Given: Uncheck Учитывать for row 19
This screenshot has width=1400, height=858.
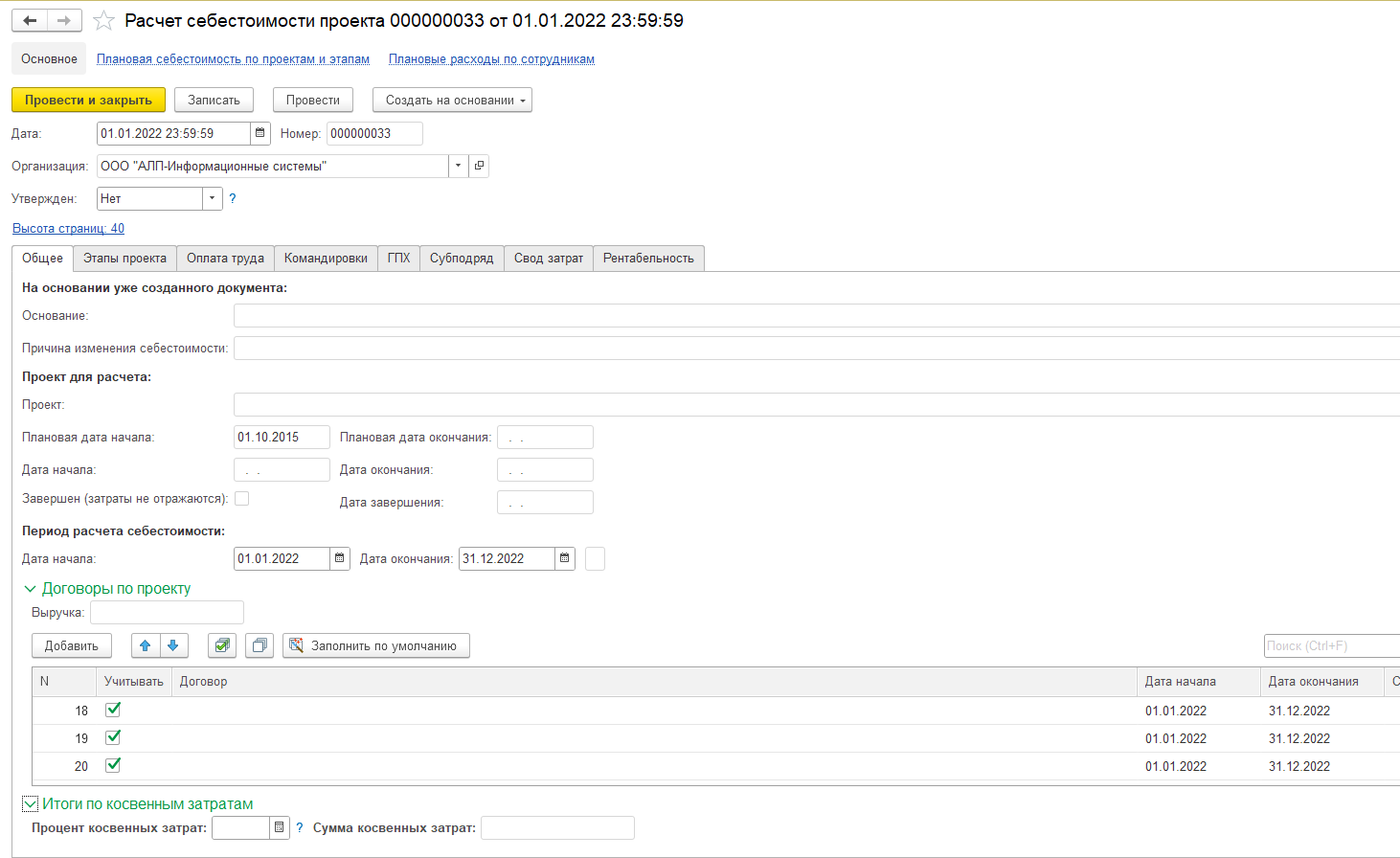Looking at the screenshot, I should tap(113, 737).
